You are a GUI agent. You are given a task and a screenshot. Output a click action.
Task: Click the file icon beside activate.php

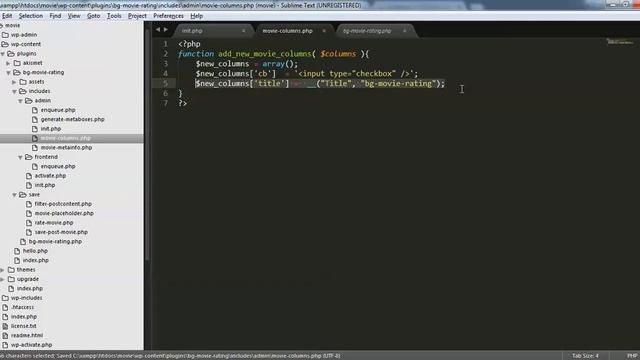29,176
